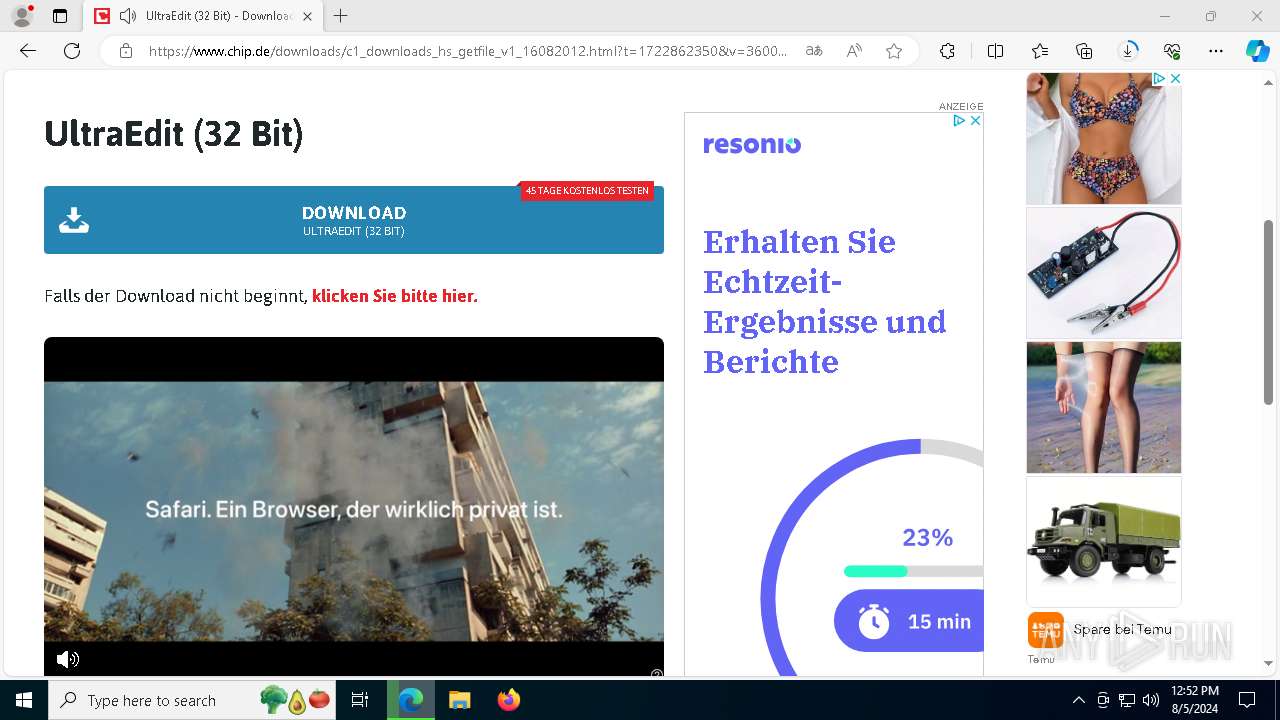Open the floral bikini product thumbnail
This screenshot has width=1280, height=720.
click(1104, 138)
